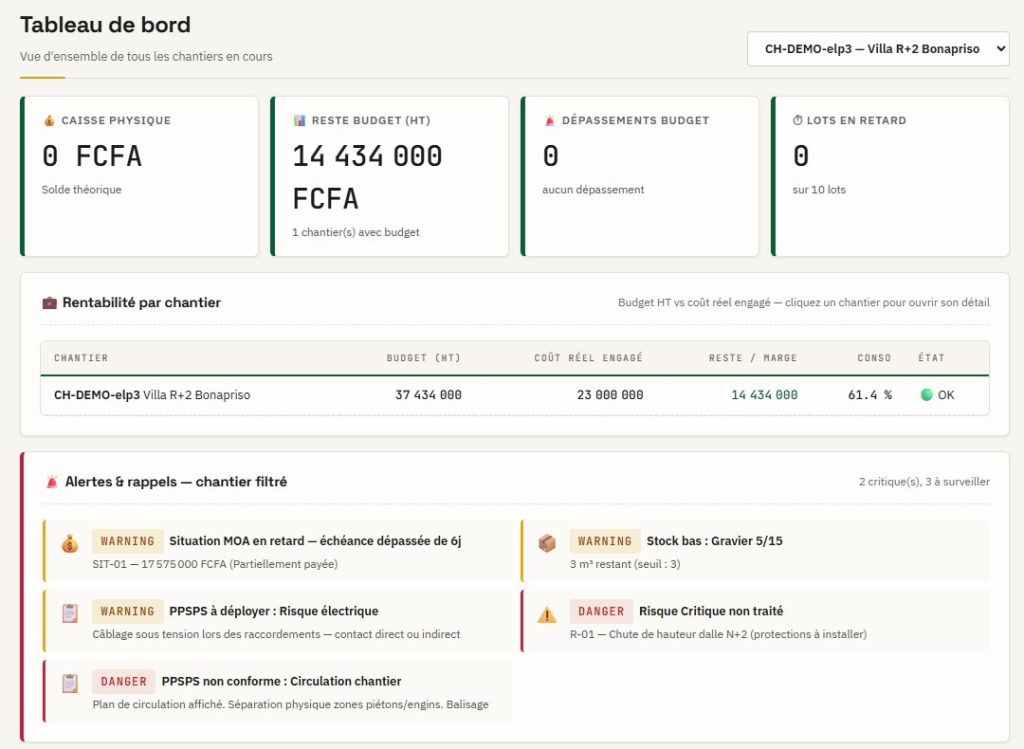This screenshot has height=749, width=1024.
Task: Click the 14 434 000 FCFA reste budget amount
Action: [x=367, y=177]
